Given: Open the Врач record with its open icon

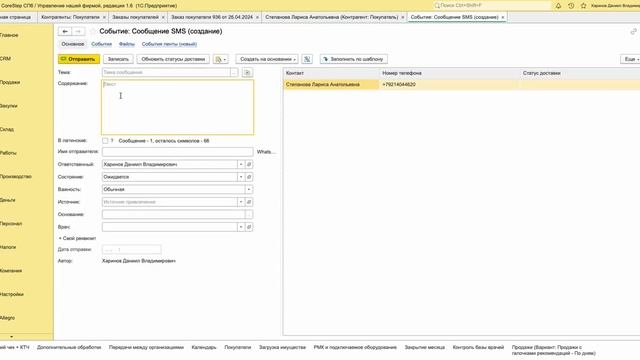Looking at the screenshot, I should [249, 227].
